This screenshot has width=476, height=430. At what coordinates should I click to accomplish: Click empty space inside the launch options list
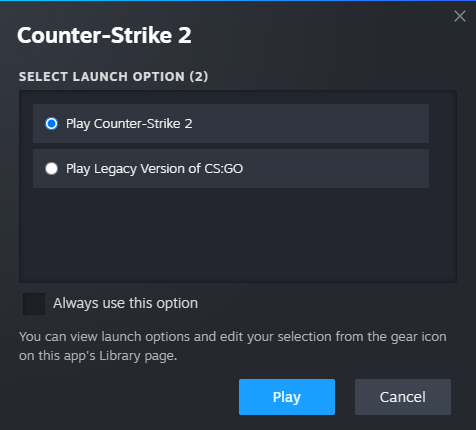pyautogui.click(x=238, y=235)
